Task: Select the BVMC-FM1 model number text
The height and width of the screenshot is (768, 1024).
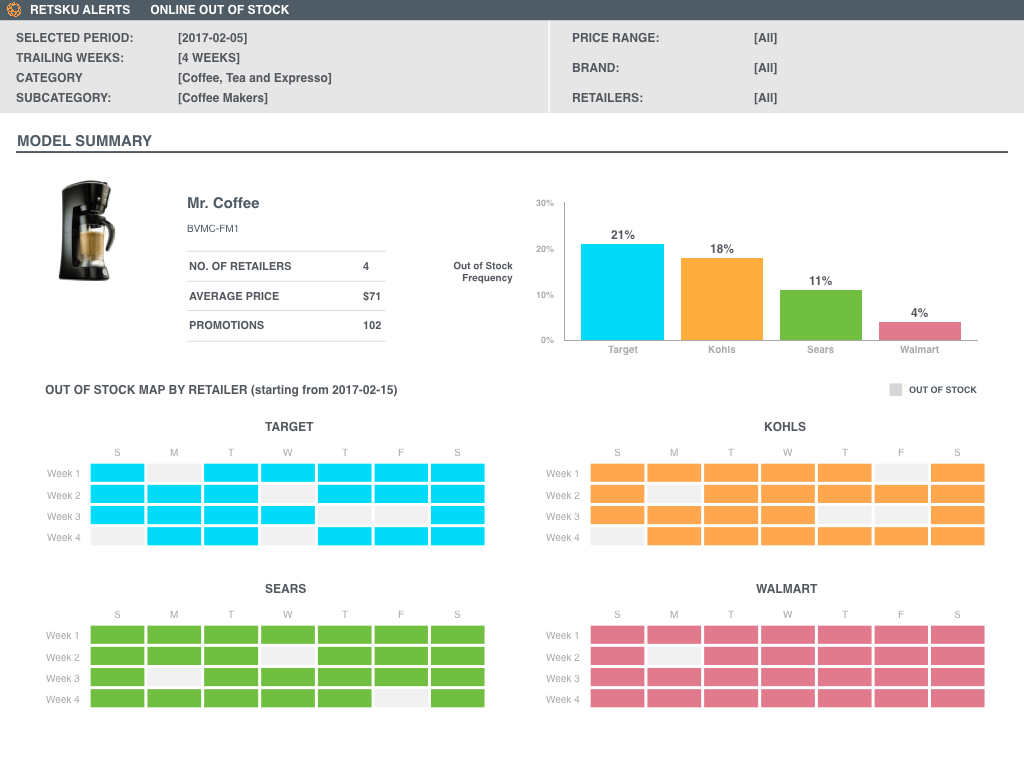Action: (212, 229)
